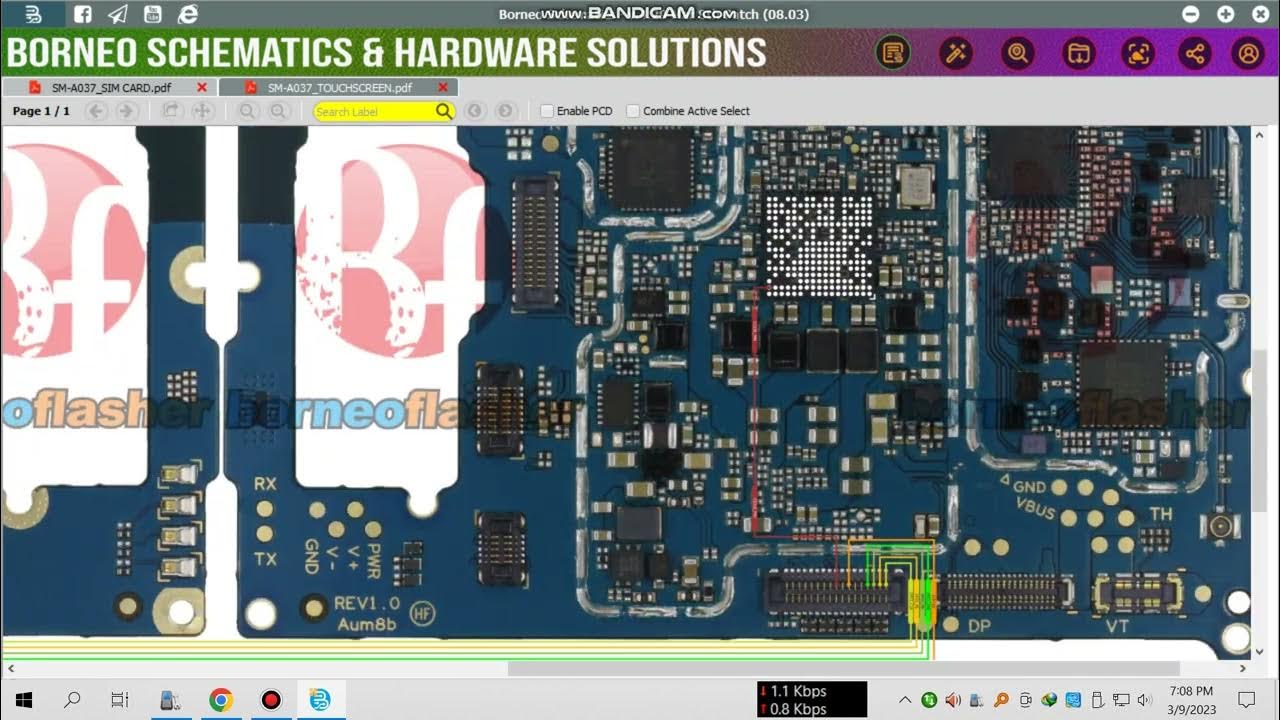Open network status tray icon
The width and height of the screenshot is (1280, 720).
pyautogui.click(x=1121, y=700)
